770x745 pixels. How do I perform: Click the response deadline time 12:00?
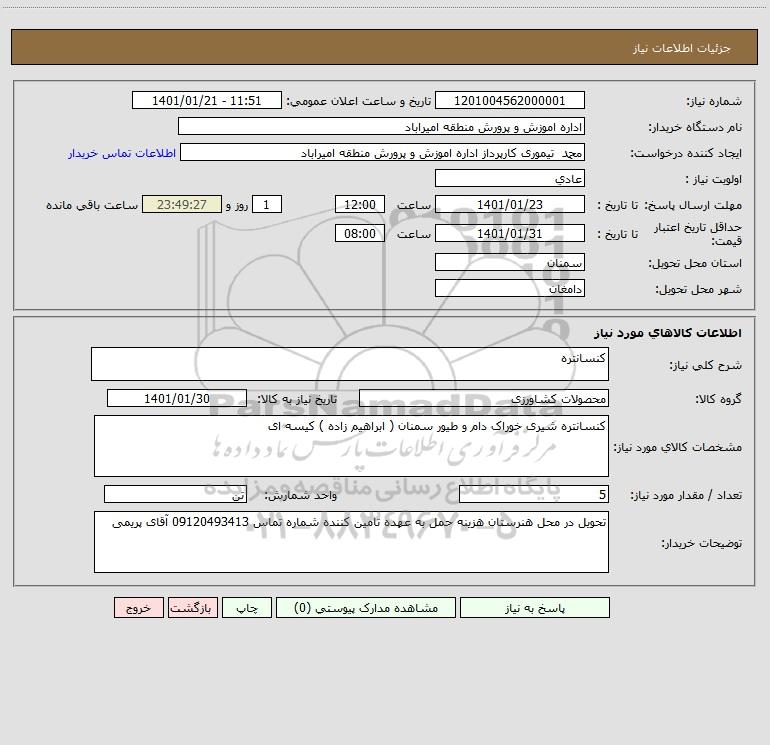pos(359,204)
